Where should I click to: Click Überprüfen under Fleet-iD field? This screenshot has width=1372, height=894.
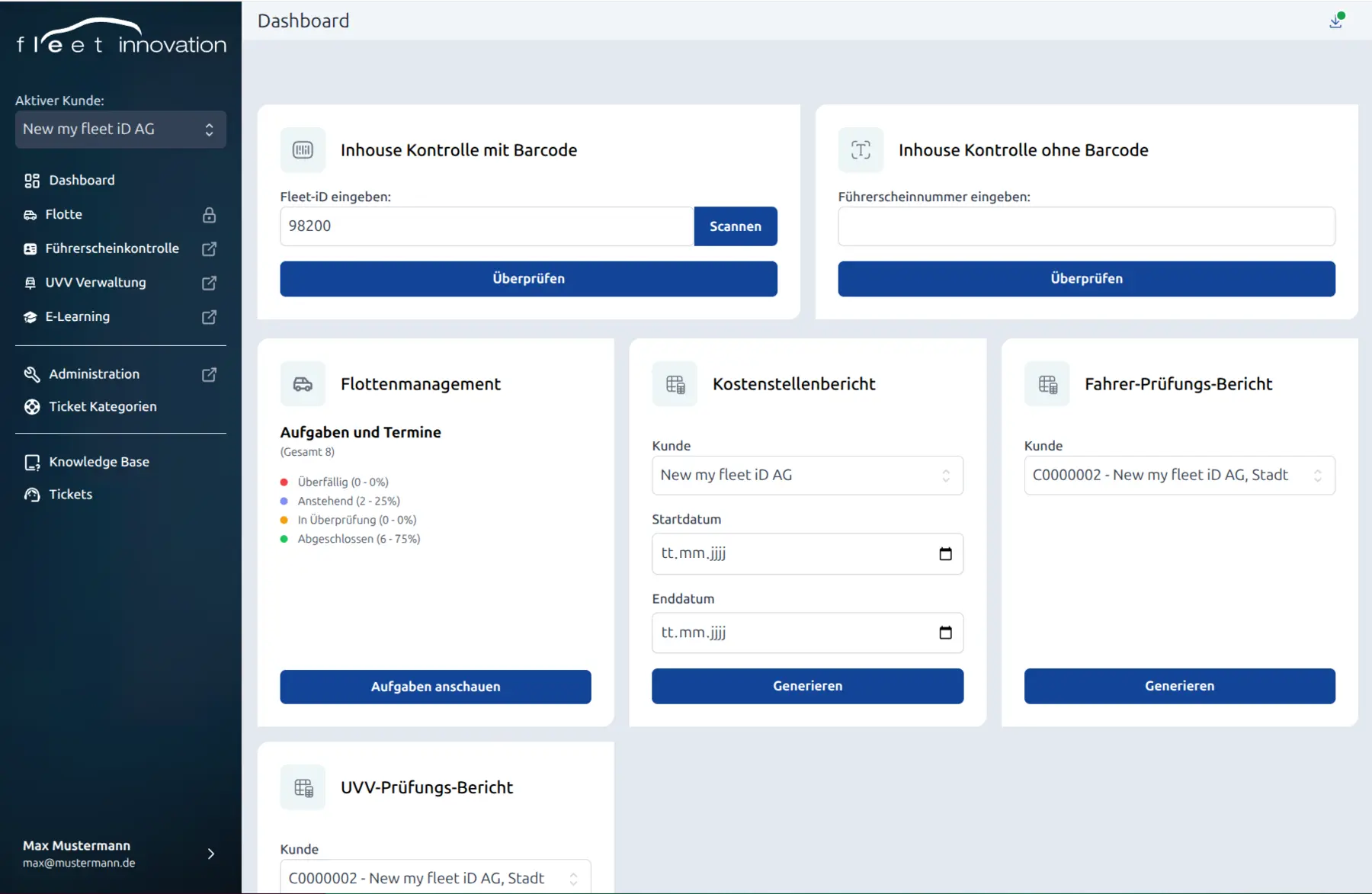click(528, 279)
